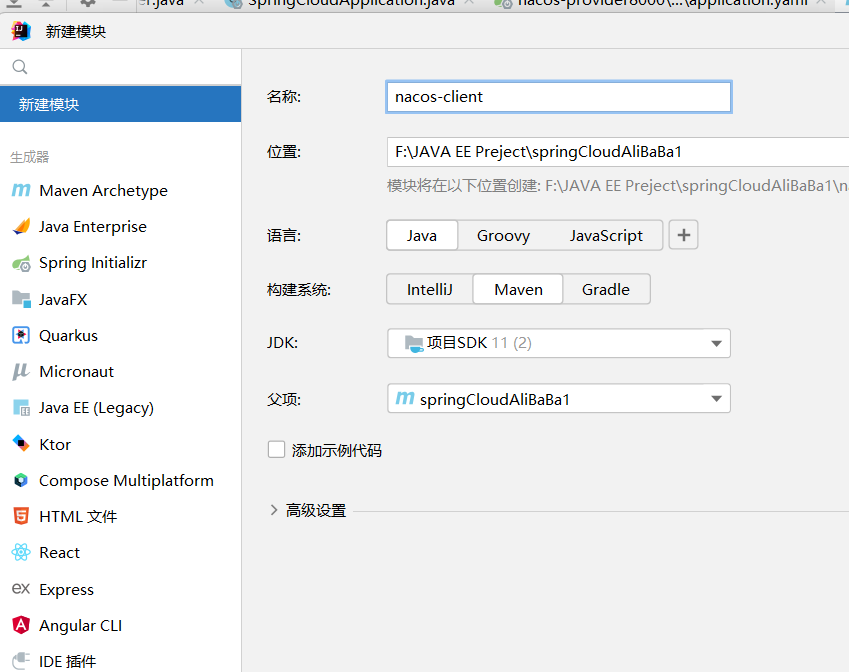This screenshot has width=849, height=672.
Task: Choose the Ktor generator
Action: tap(120, 444)
